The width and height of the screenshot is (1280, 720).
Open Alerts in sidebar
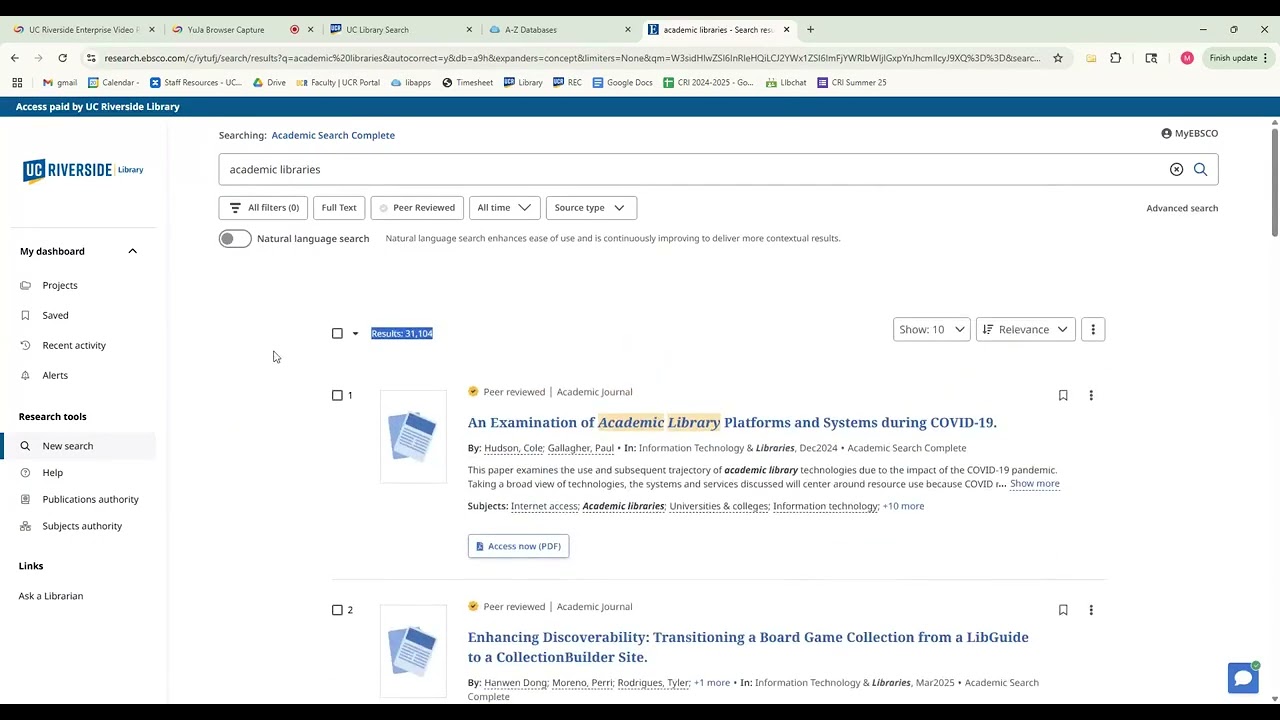point(55,376)
